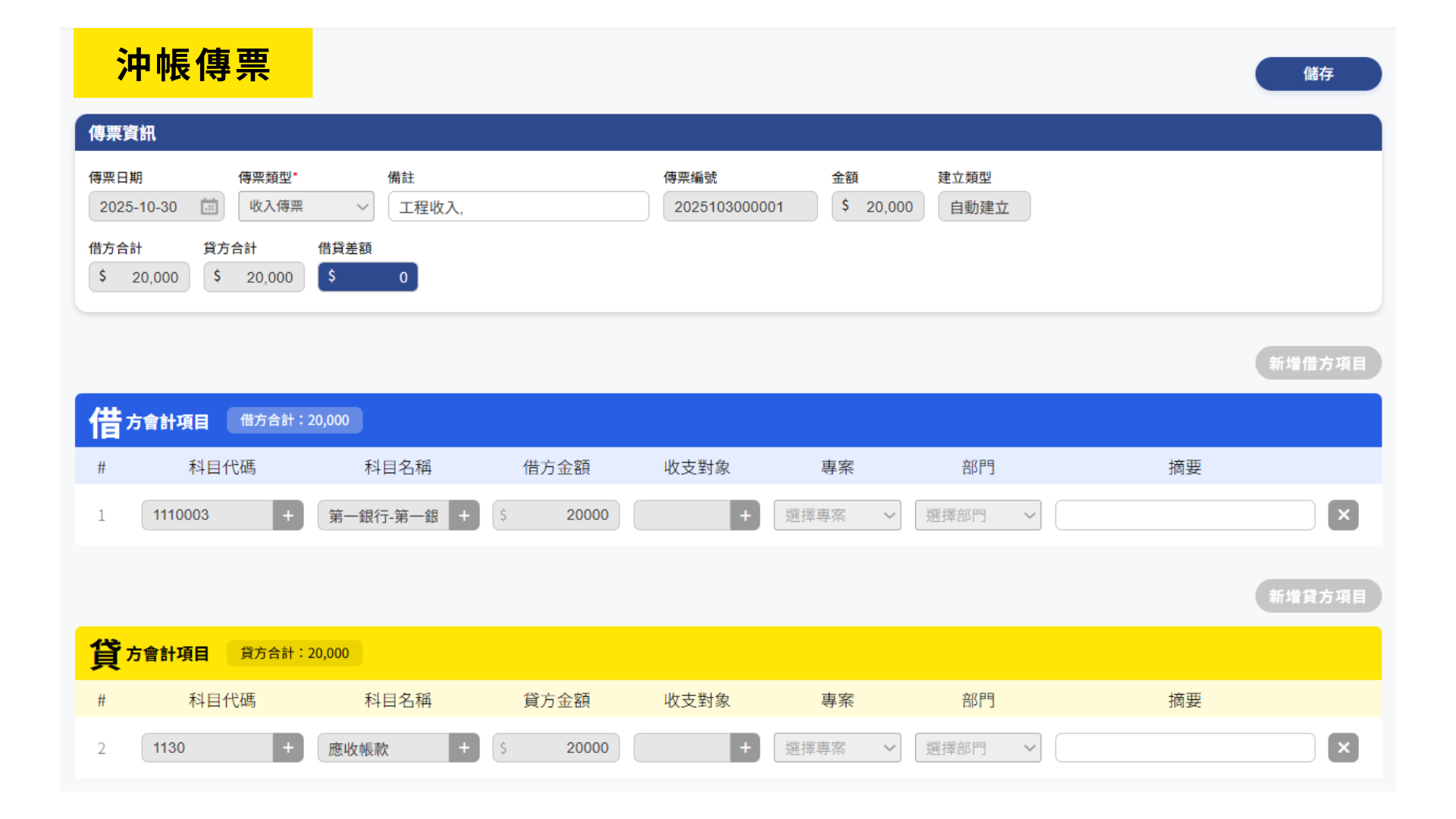Expand 選擇專案 dropdown in debit row
The image size is (1456, 819).
click(837, 516)
